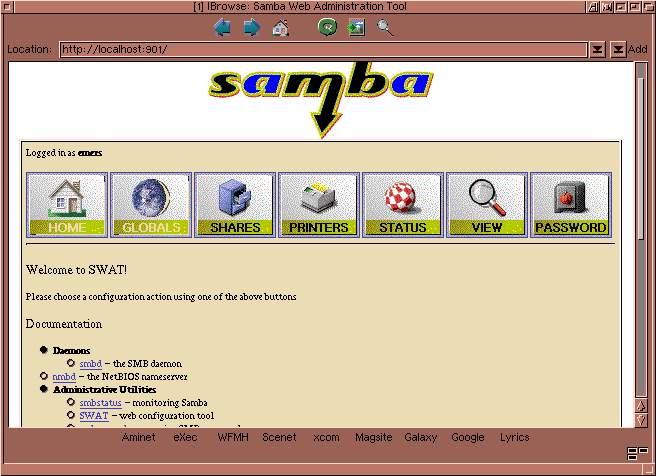Open the VIEW config icon
The width and height of the screenshot is (656, 476).
(487, 205)
